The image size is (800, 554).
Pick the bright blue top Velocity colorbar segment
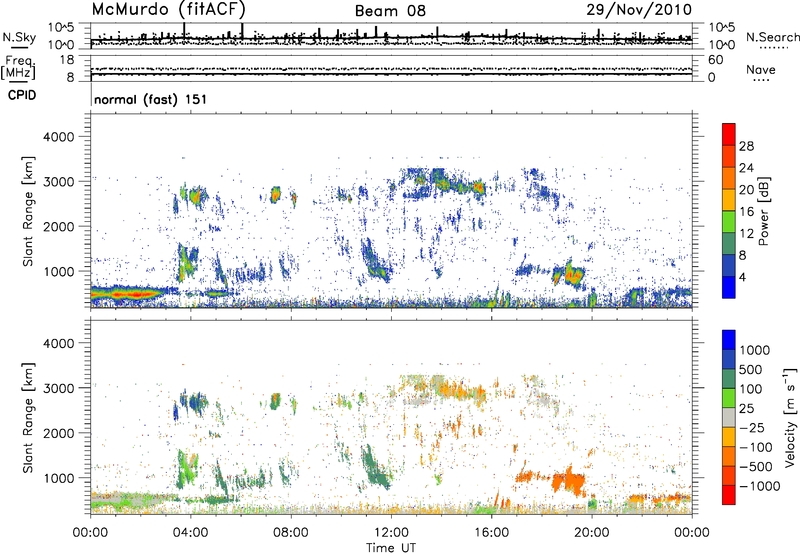pyautogui.click(x=729, y=340)
